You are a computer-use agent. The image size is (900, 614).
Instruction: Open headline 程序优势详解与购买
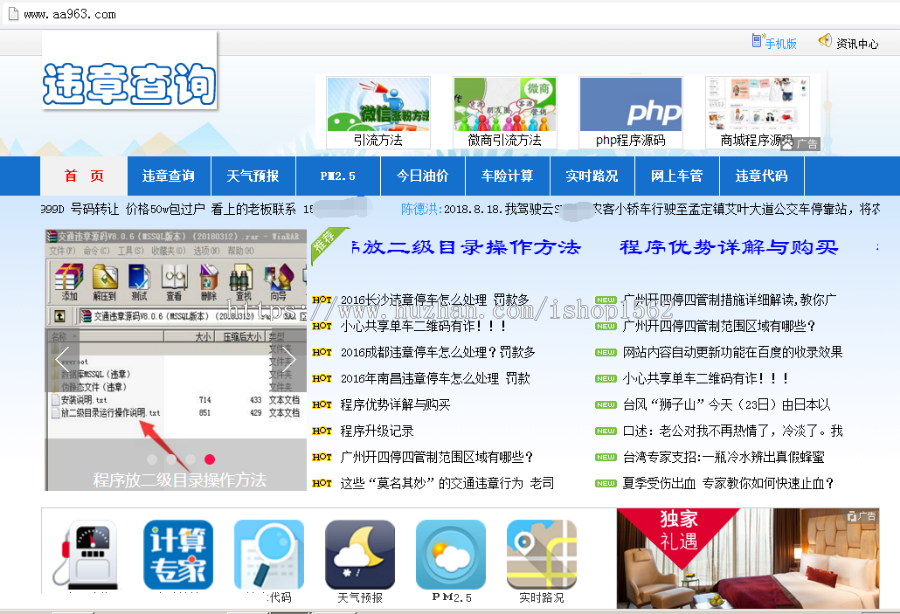[729, 247]
